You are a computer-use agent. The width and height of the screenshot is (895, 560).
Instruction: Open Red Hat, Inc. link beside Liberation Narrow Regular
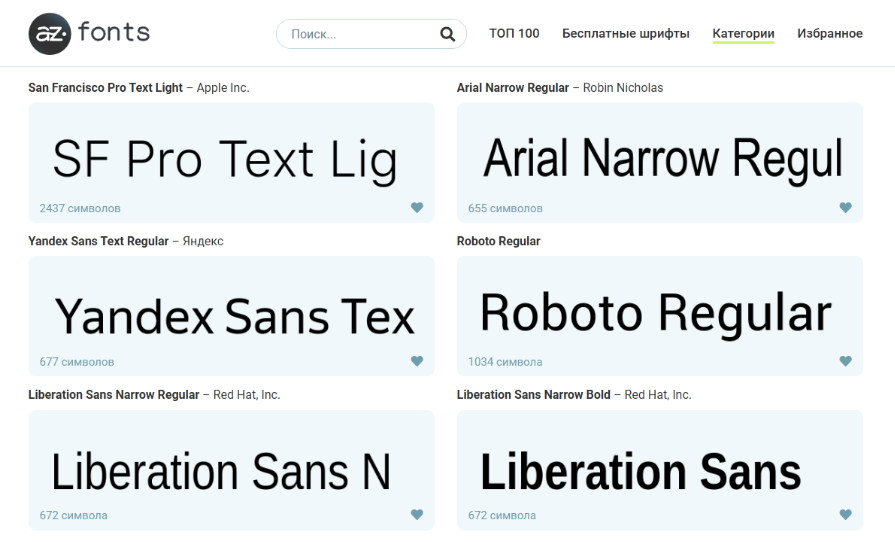[247, 395]
